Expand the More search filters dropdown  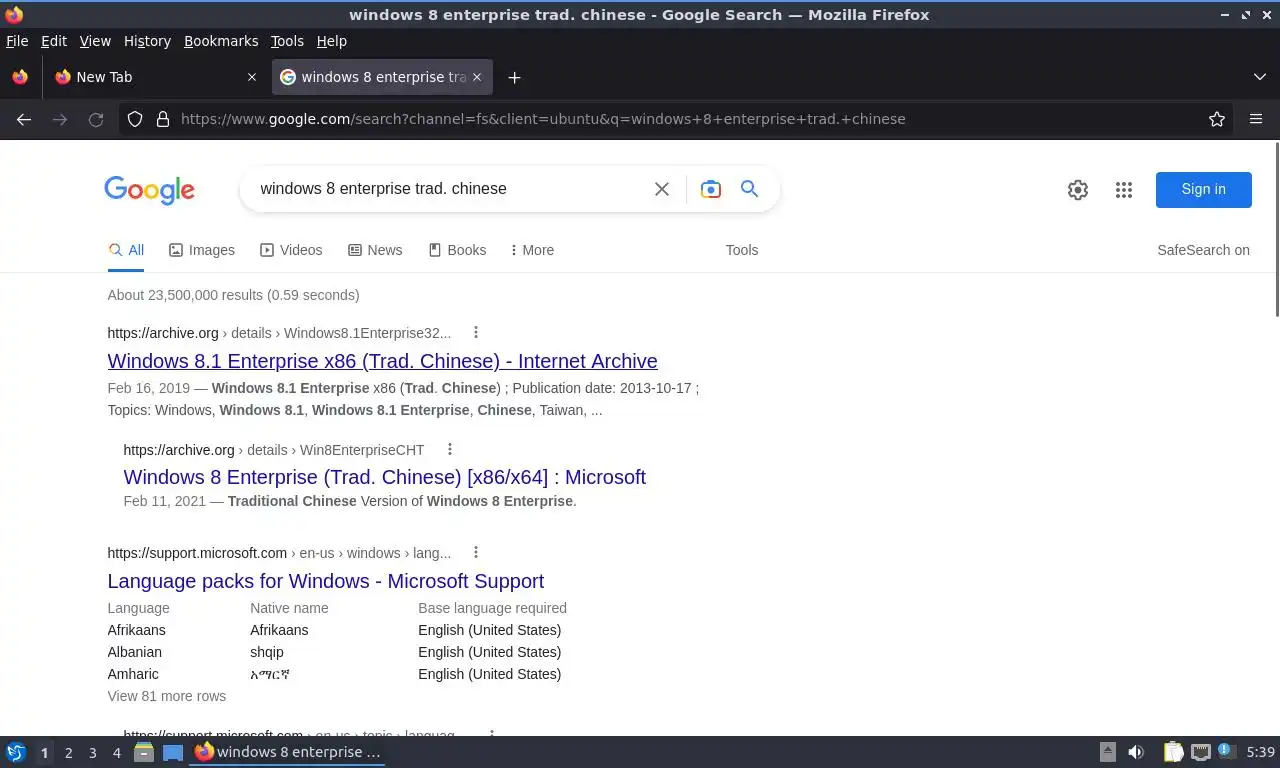532,250
